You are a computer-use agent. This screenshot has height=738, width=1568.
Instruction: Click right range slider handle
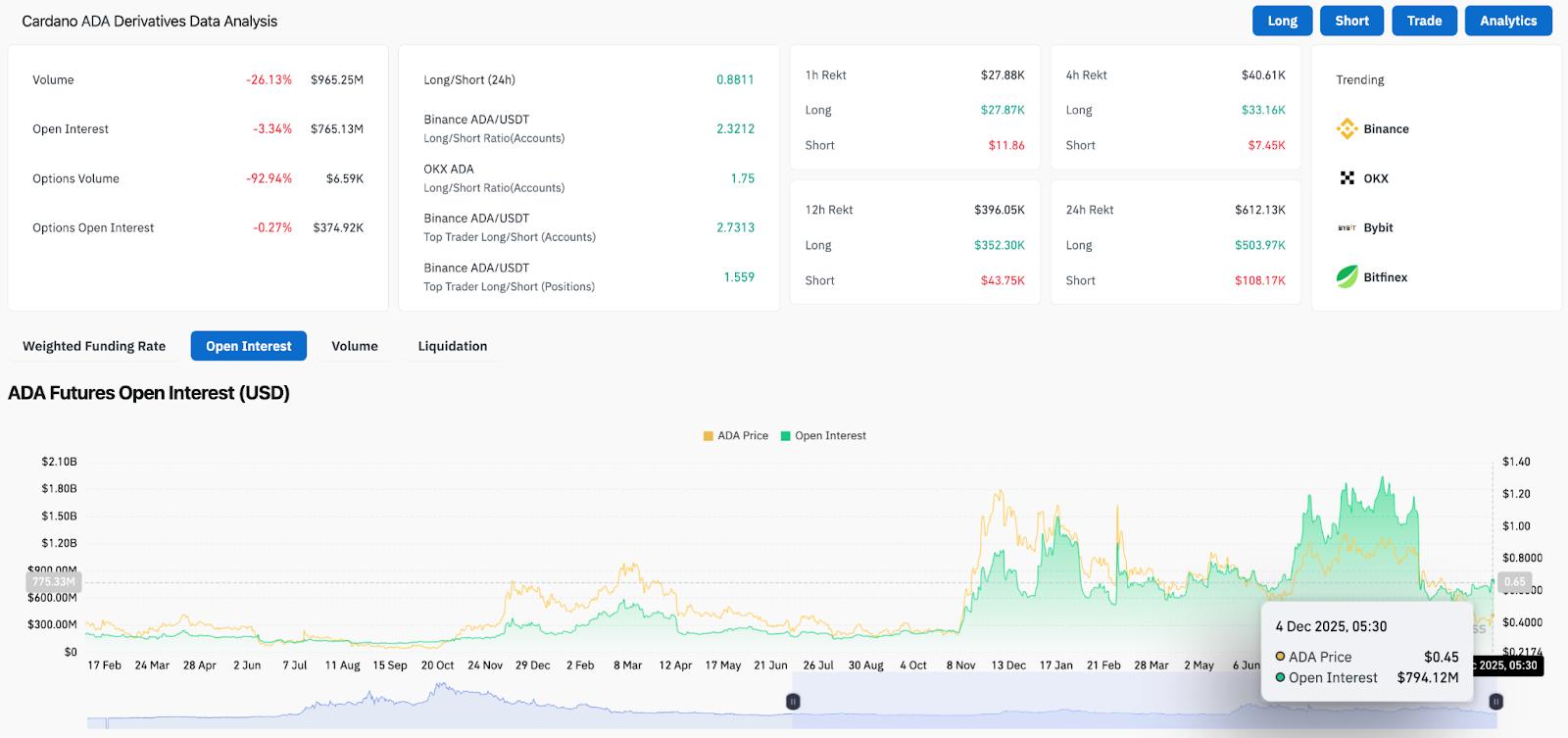[x=1495, y=702]
